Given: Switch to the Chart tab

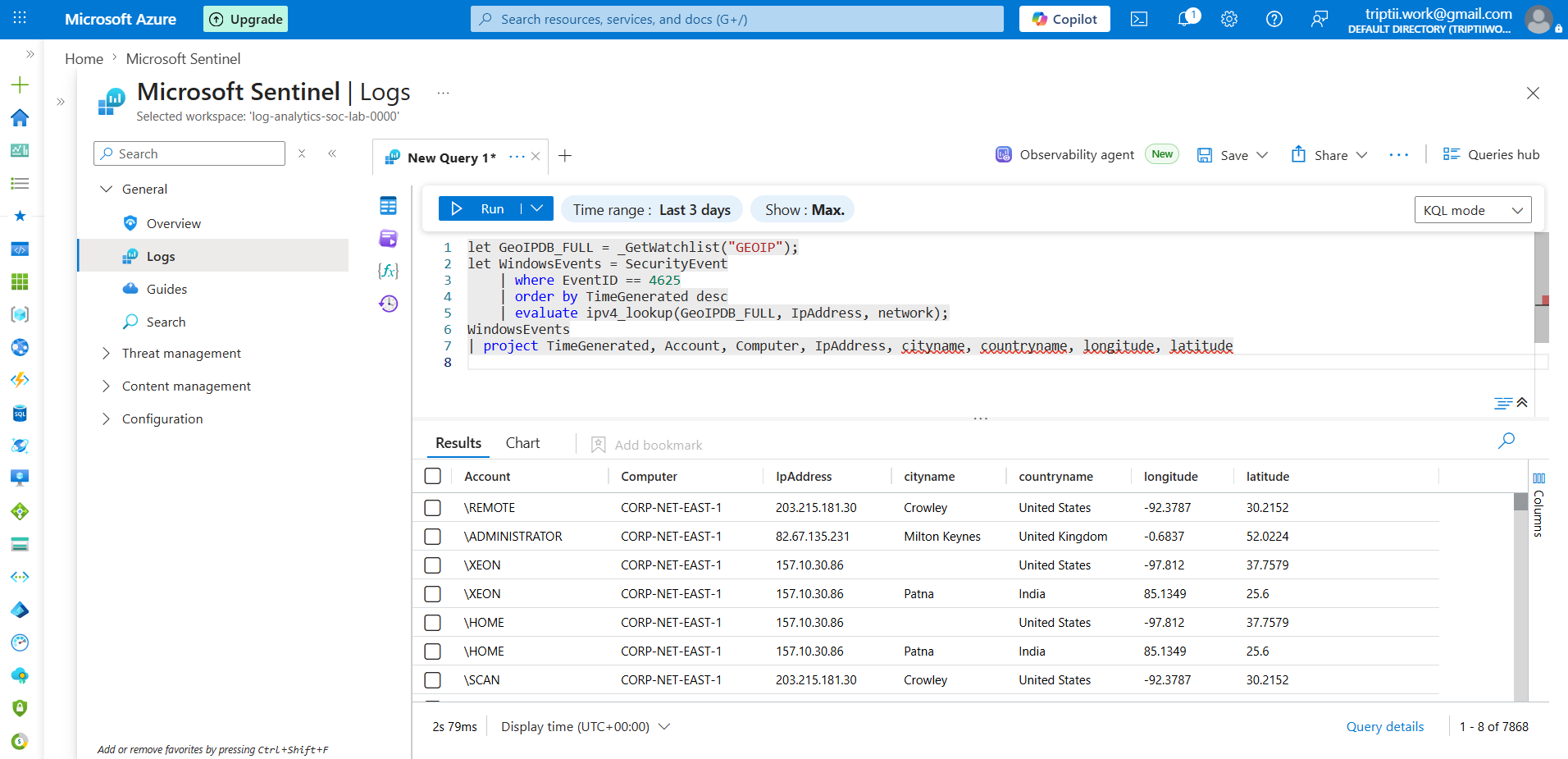Looking at the screenshot, I should pyautogui.click(x=522, y=443).
